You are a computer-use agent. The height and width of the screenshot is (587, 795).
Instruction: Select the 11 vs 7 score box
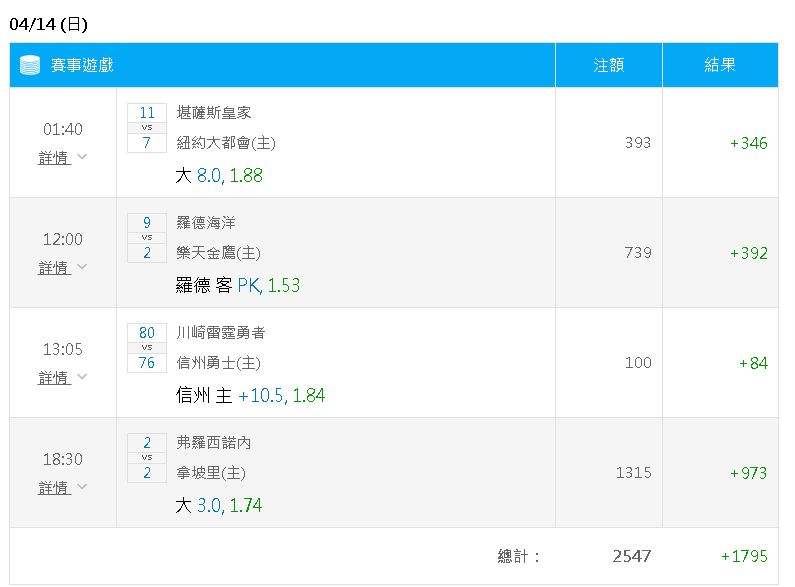pyautogui.click(x=147, y=128)
